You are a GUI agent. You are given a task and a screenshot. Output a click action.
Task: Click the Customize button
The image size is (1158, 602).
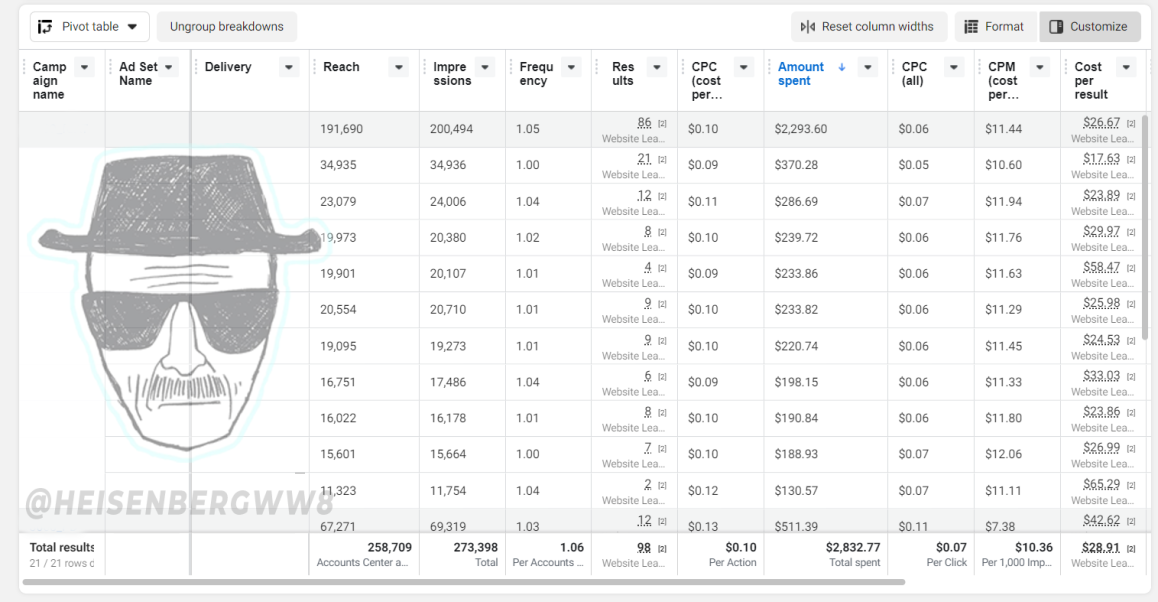(x=1089, y=27)
